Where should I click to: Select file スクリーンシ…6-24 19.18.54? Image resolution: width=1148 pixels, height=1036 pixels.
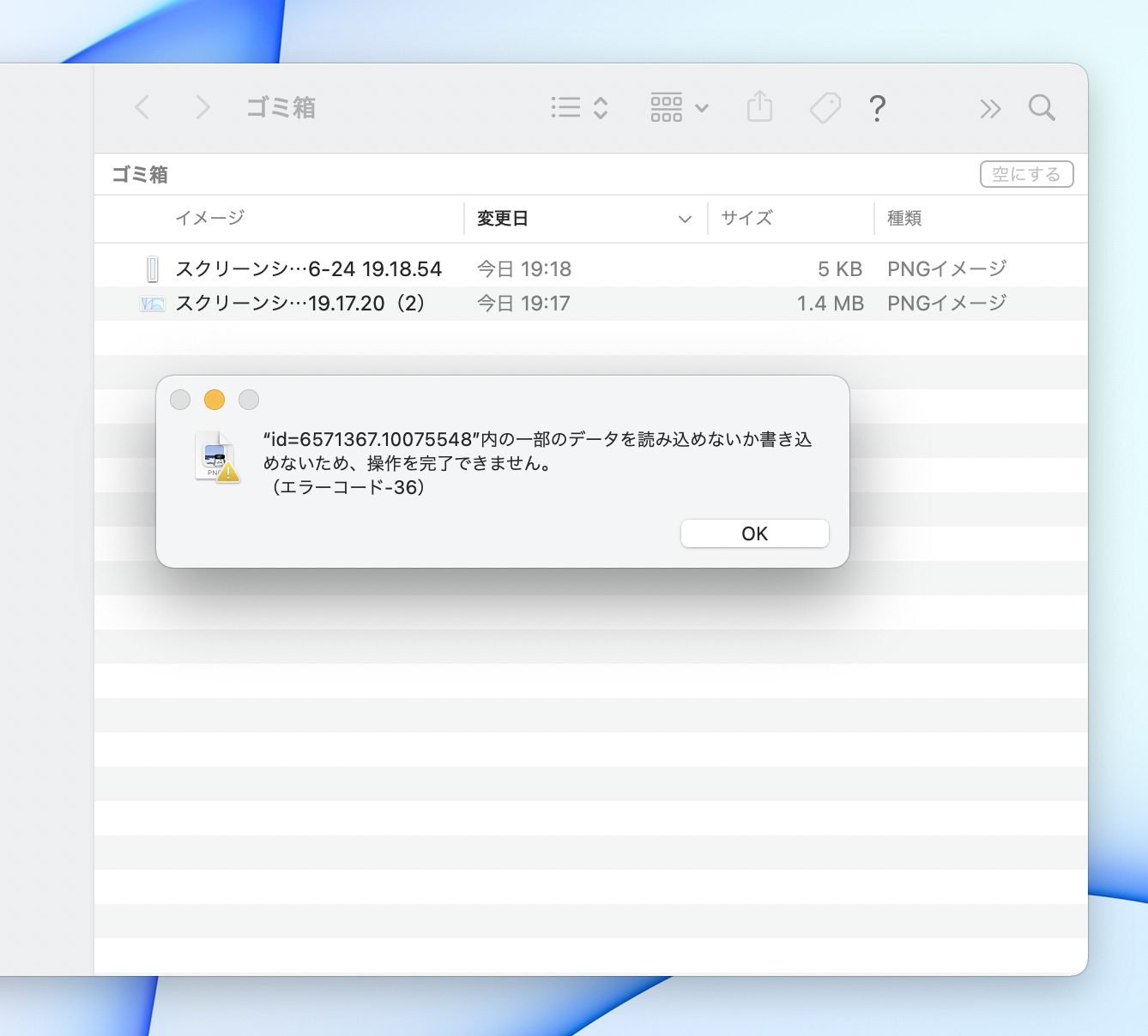(x=309, y=269)
